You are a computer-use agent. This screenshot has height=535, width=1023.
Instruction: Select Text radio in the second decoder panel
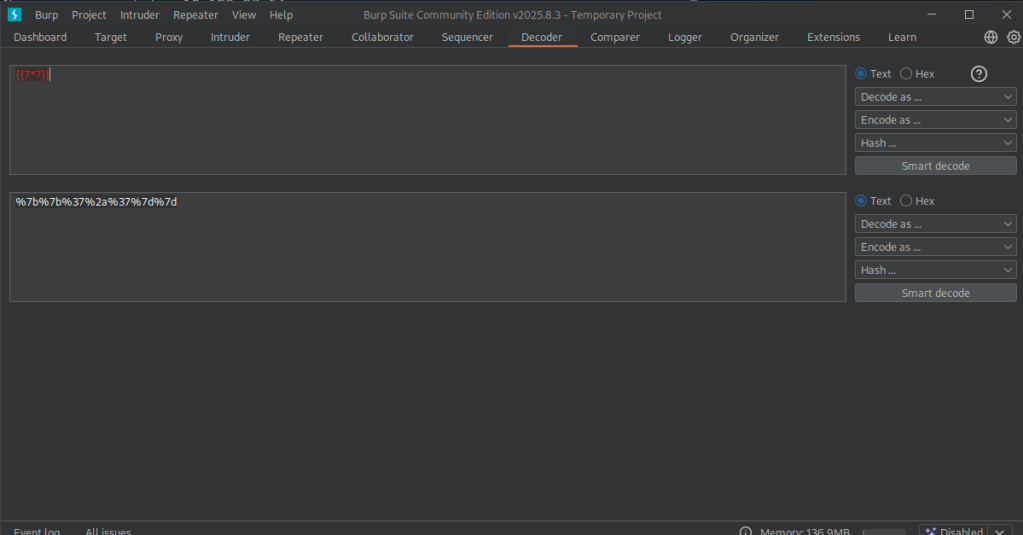point(861,201)
